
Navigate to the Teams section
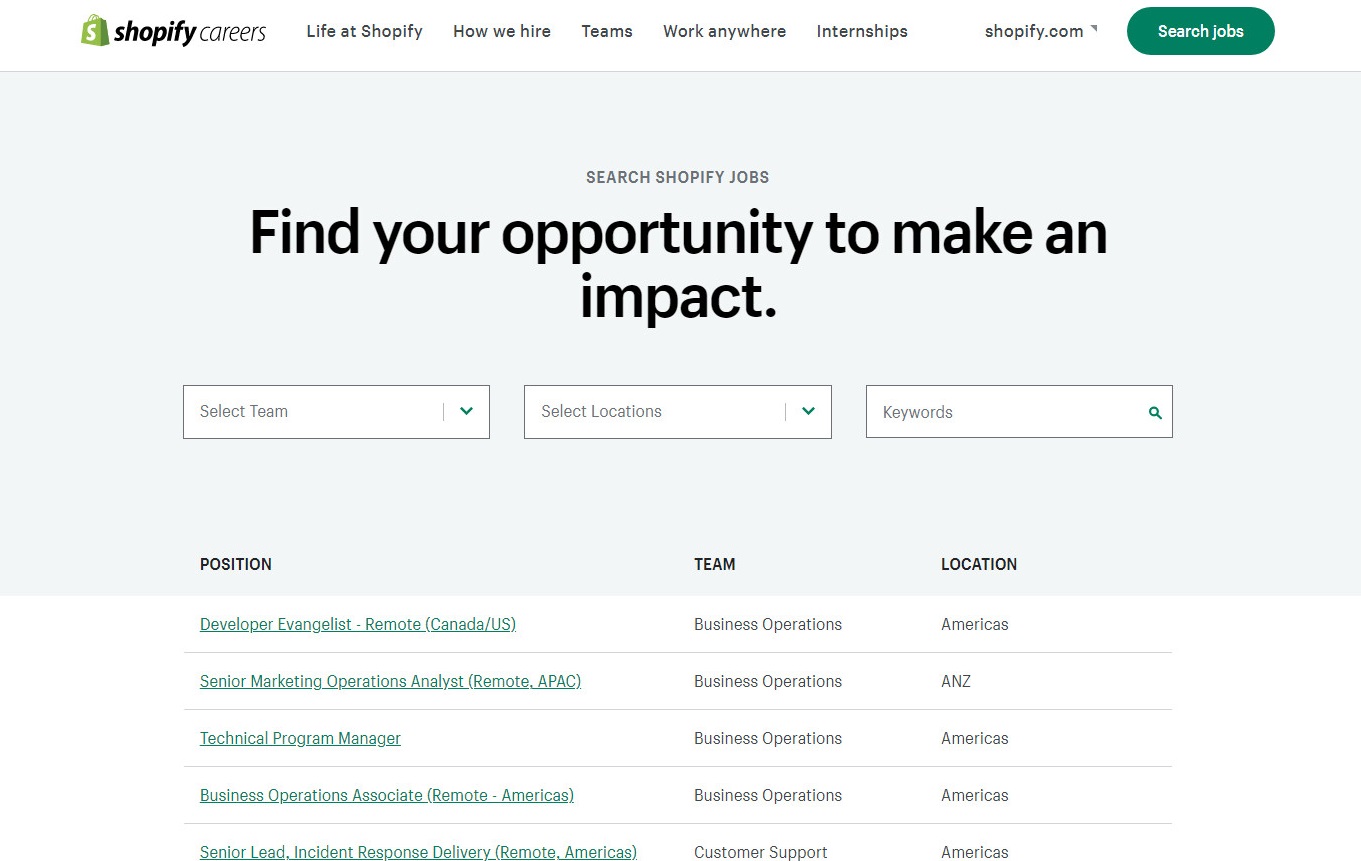[606, 31]
